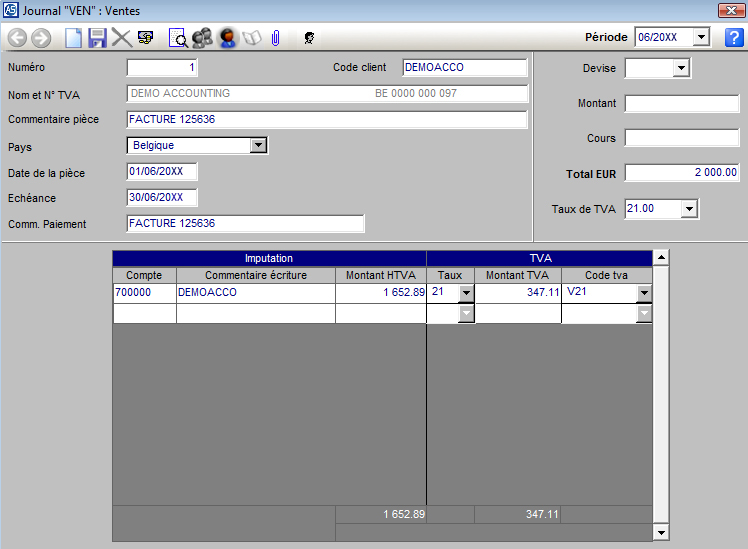Select the Montant TVA cell 347.11
The width and height of the screenshot is (748, 549).
(x=518, y=293)
